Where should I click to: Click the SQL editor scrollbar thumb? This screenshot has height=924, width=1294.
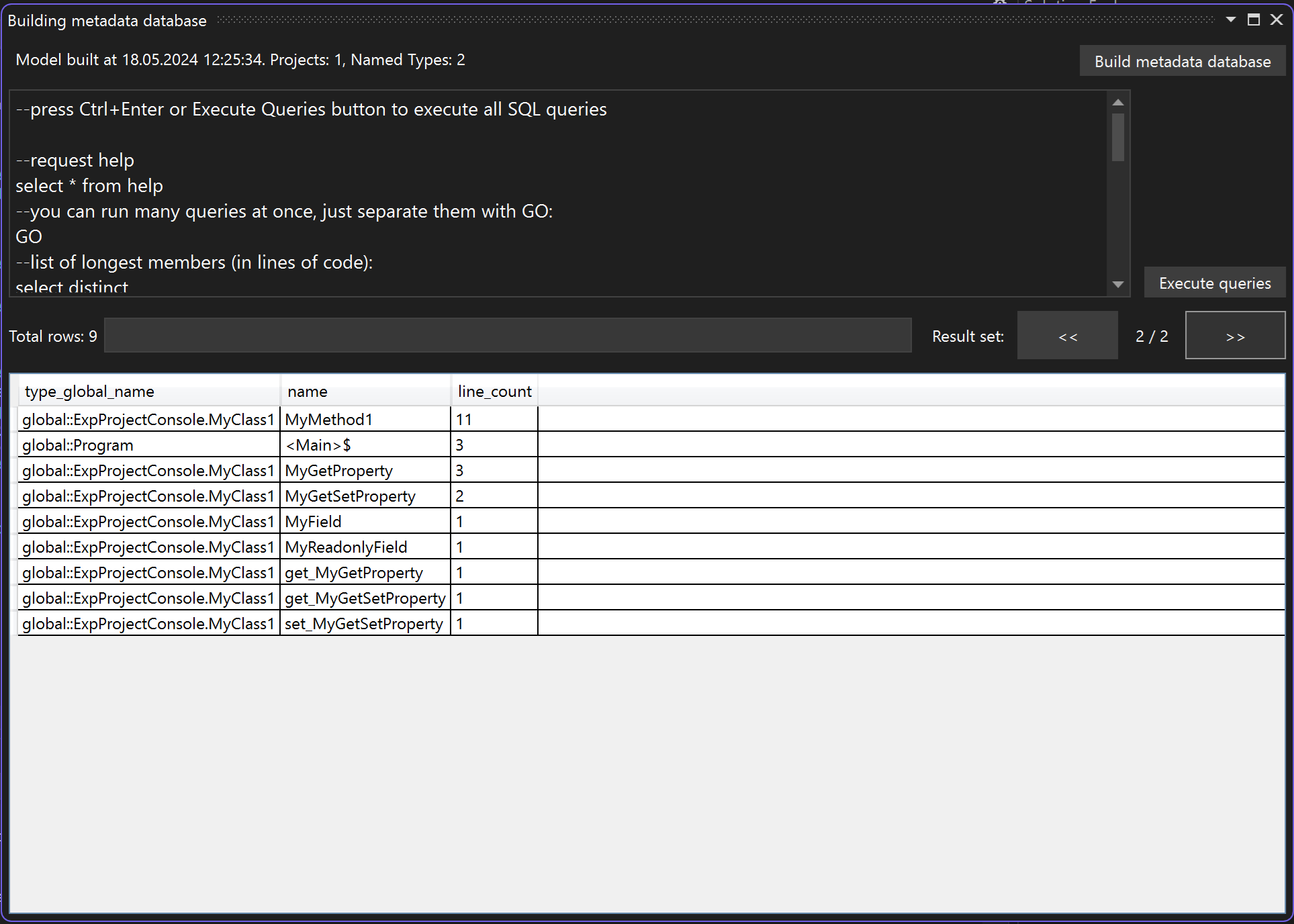click(1118, 138)
